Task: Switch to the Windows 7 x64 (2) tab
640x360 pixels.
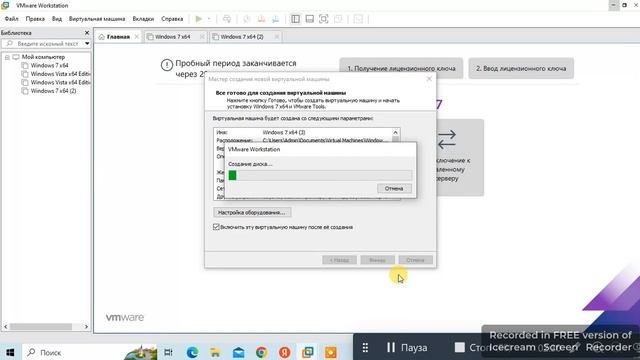Action: click(242, 37)
